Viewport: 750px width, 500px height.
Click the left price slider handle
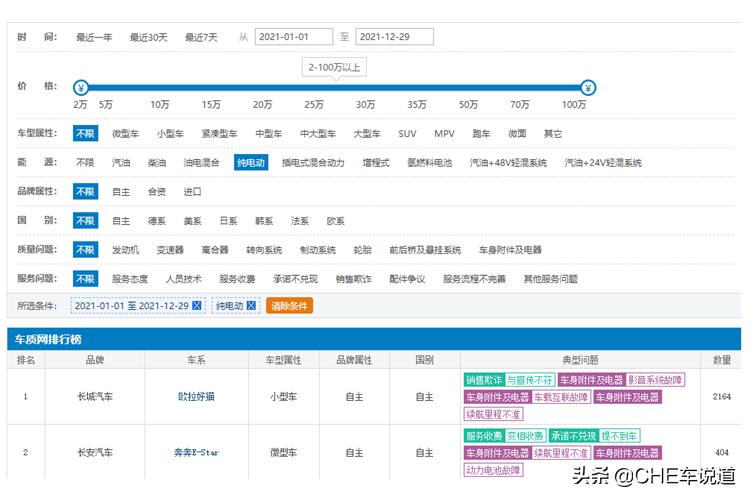click(81, 88)
